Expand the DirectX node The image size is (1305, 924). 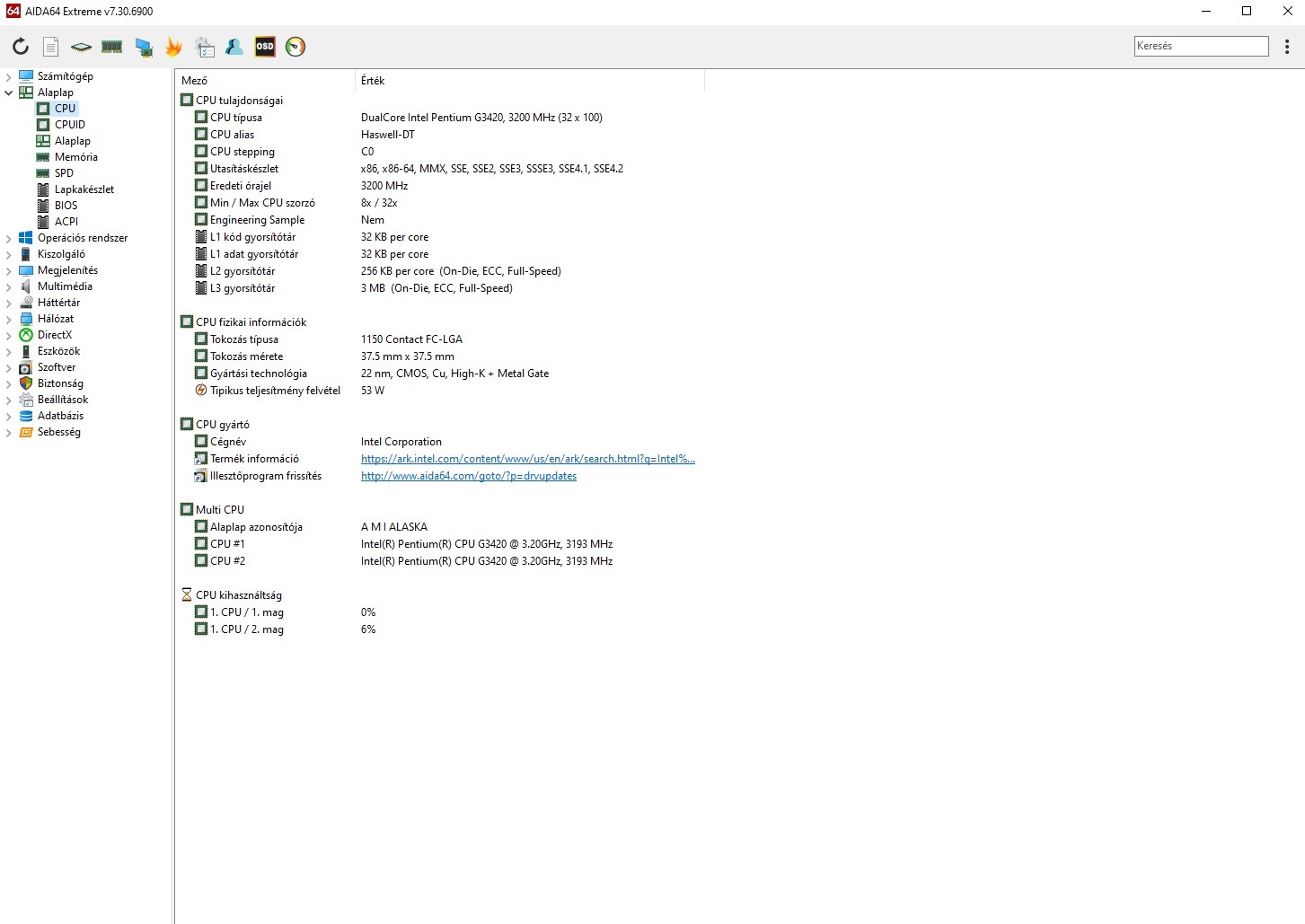(9, 335)
